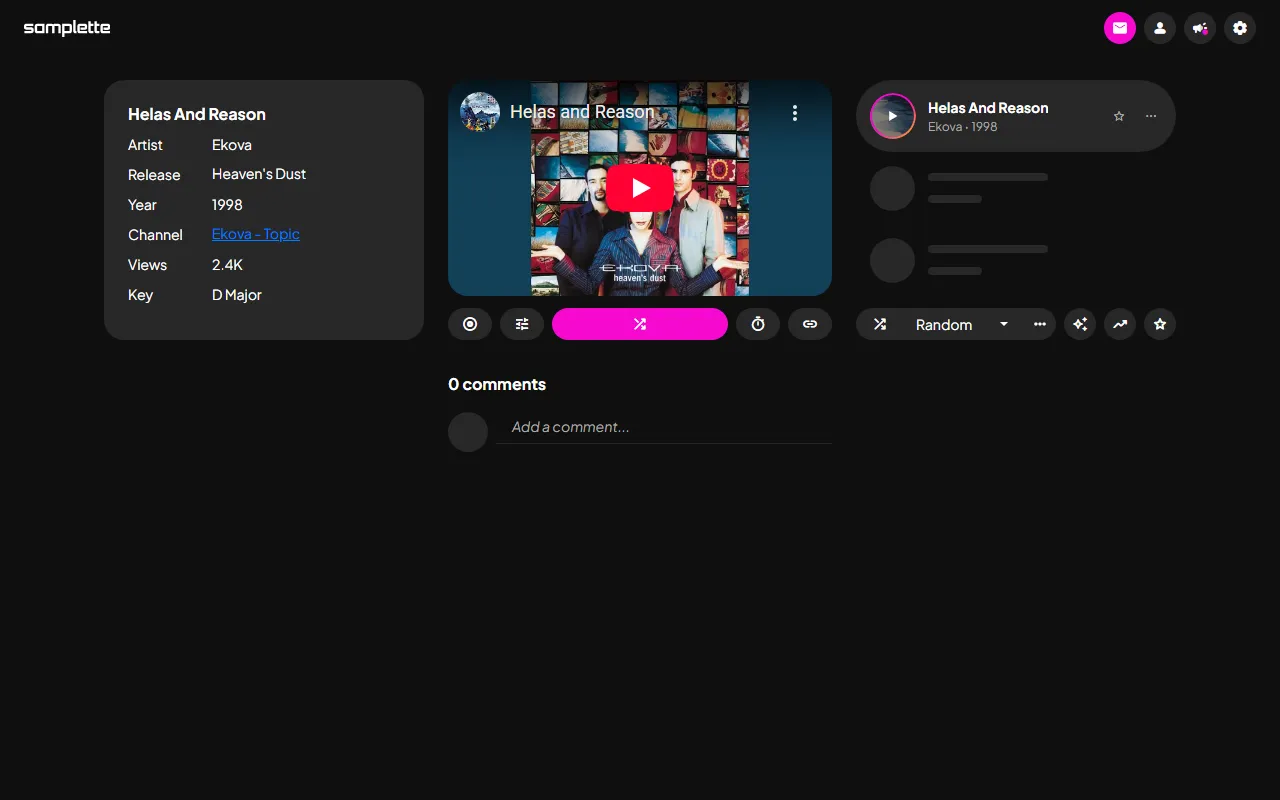The image size is (1280, 800).
Task: Expand the Random mode dropdown arrow
Action: [x=1004, y=324]
